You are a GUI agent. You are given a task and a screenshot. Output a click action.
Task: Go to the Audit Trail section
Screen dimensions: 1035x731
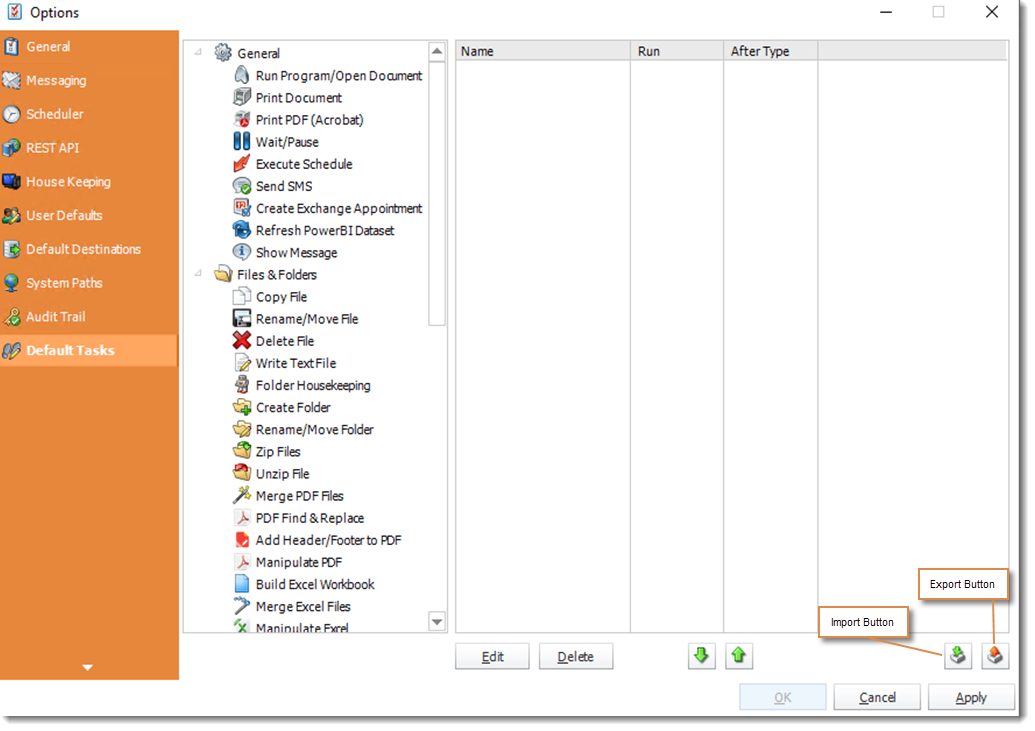pos(56,317)
